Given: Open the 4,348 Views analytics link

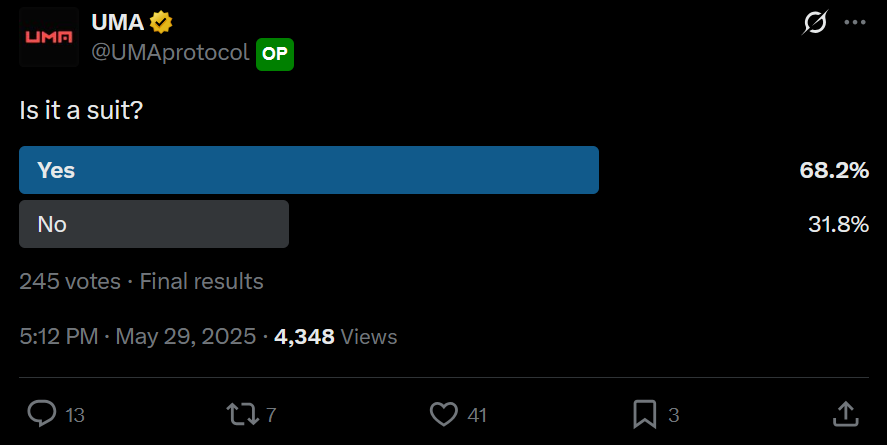Looking at the screenshot, I should click(x=335, y=337).
